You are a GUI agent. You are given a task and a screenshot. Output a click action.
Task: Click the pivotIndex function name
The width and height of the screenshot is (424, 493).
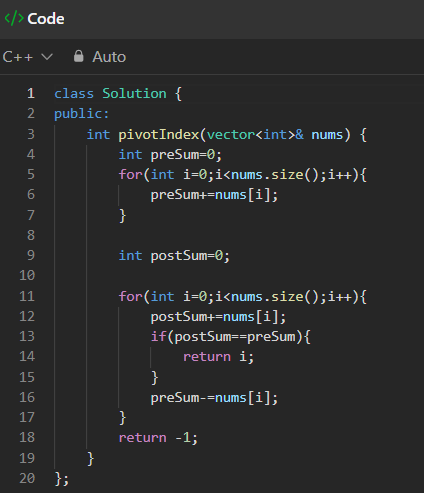pyautogui.click(x=159, y=135)
